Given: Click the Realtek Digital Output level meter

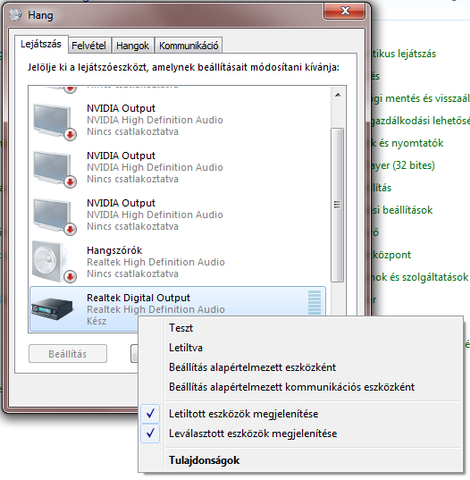Looking at the screenshot, I should [314, 303].
